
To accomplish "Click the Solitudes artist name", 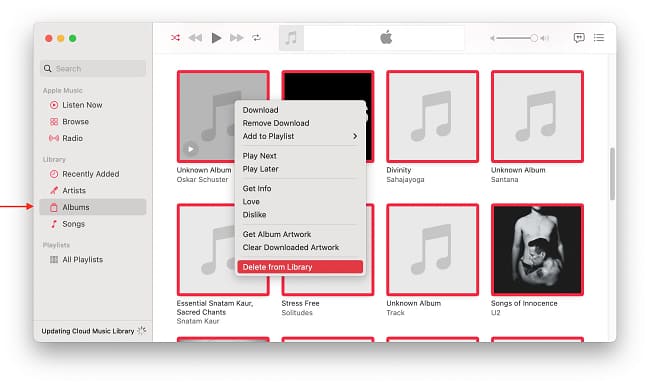I will 297,313.
